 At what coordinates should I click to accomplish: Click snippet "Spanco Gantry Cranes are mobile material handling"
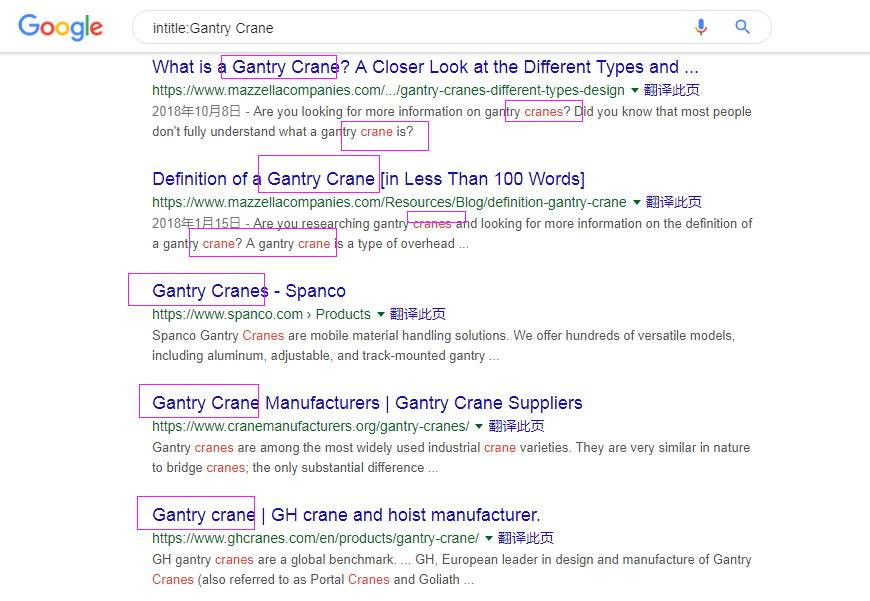(x=329, y=336)
